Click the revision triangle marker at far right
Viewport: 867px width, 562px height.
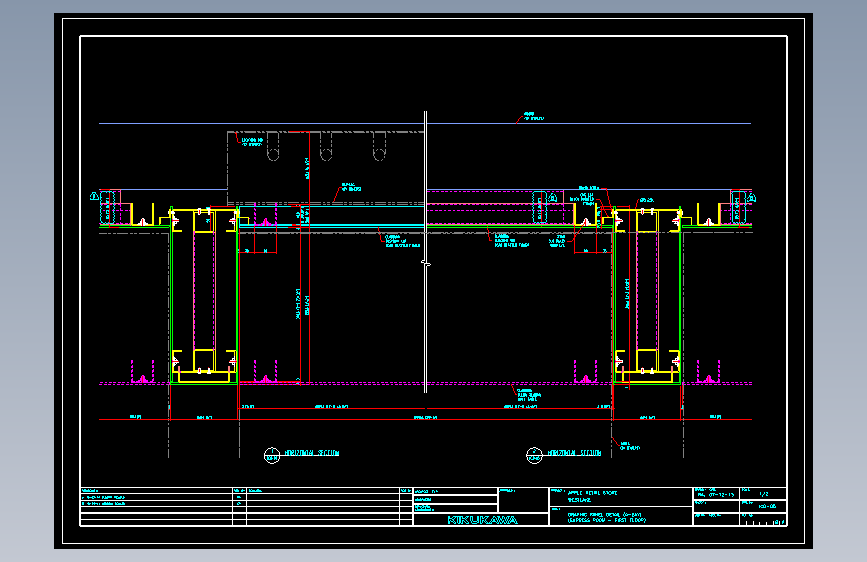tap(752, 197)
